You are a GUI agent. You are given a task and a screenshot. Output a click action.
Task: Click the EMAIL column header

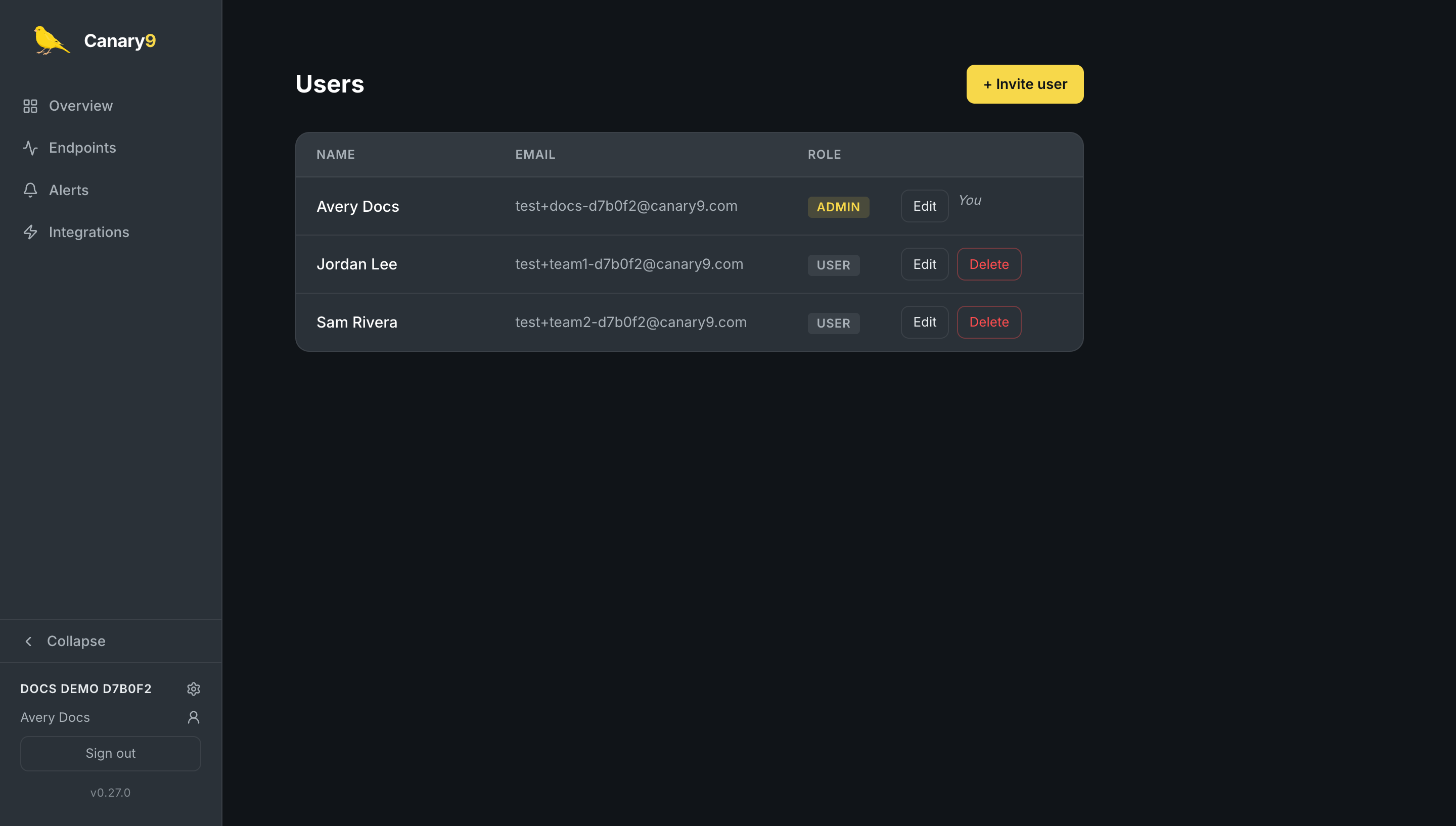pyautogui.click(x=534, y=154)
